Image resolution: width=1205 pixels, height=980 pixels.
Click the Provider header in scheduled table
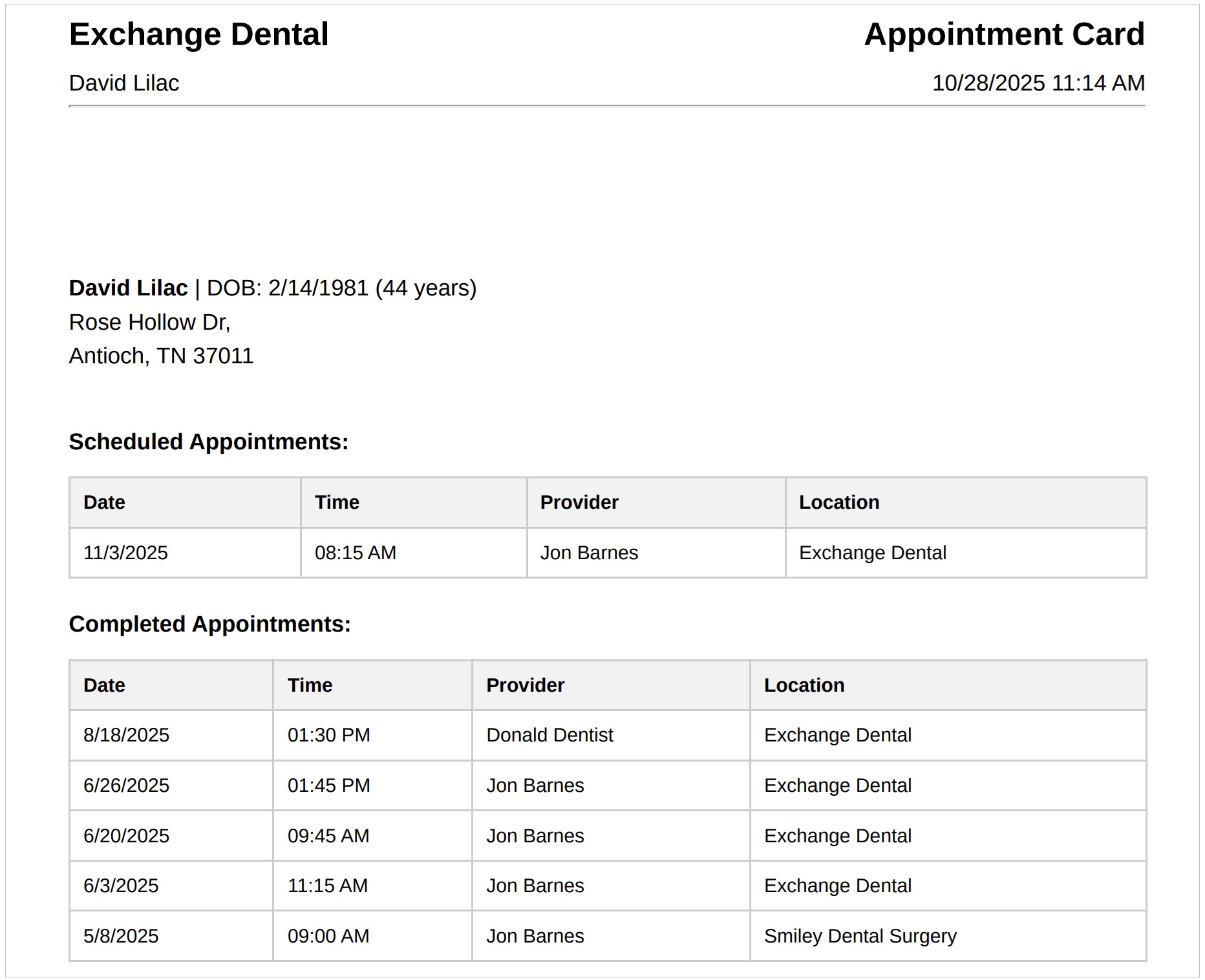[579, 502]
